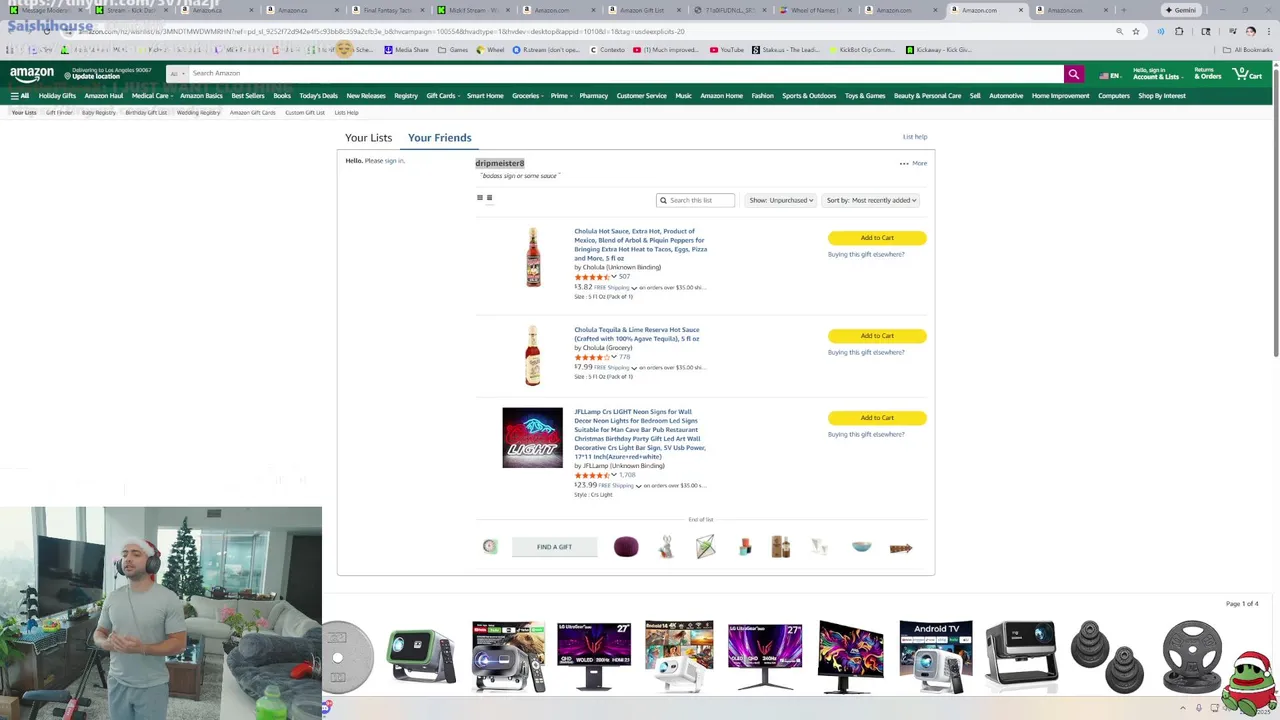
Task: Click the sign in link
Action: click(x=394, y=161)
